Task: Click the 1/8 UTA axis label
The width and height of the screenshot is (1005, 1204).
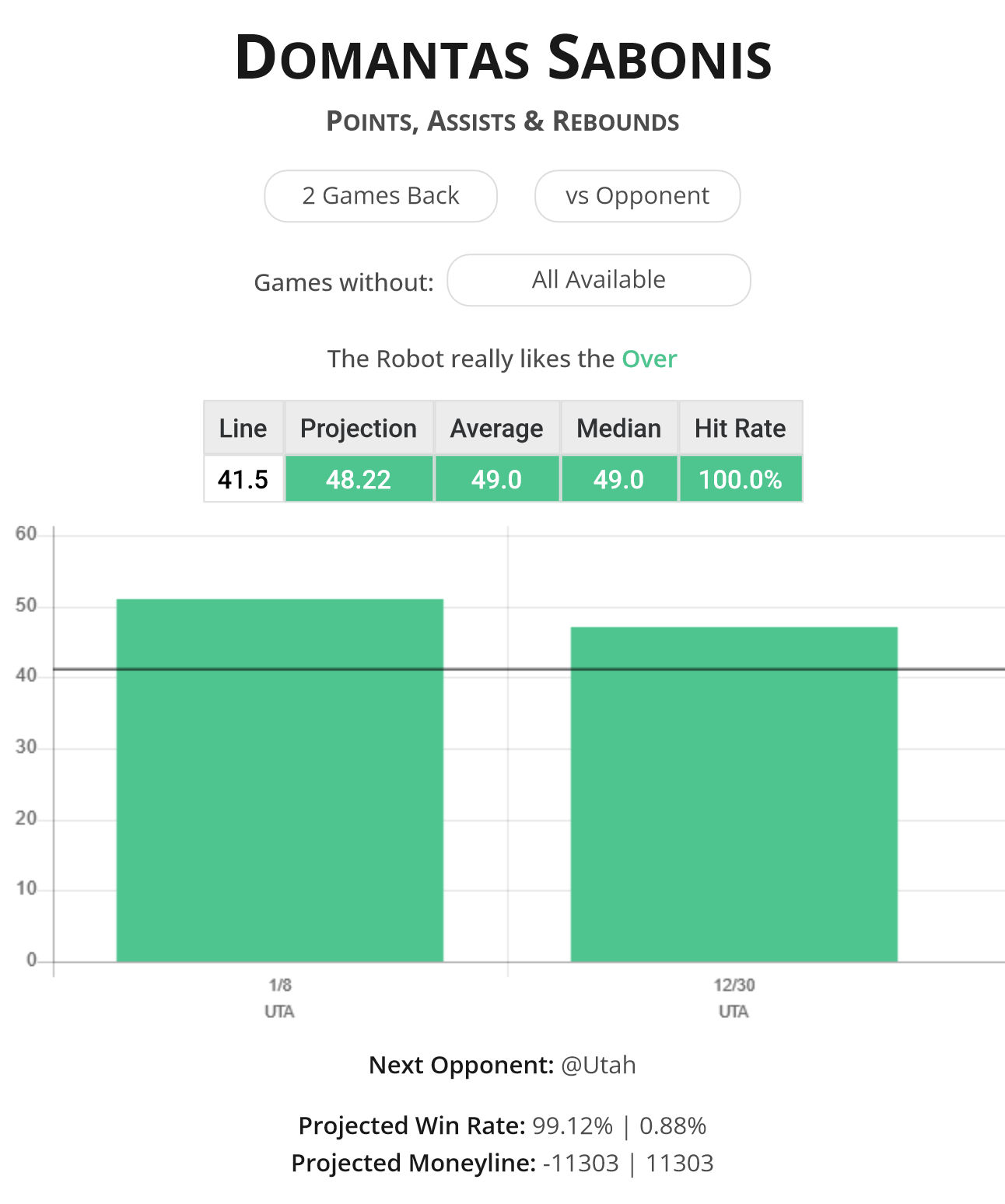Action: (280, 998)
